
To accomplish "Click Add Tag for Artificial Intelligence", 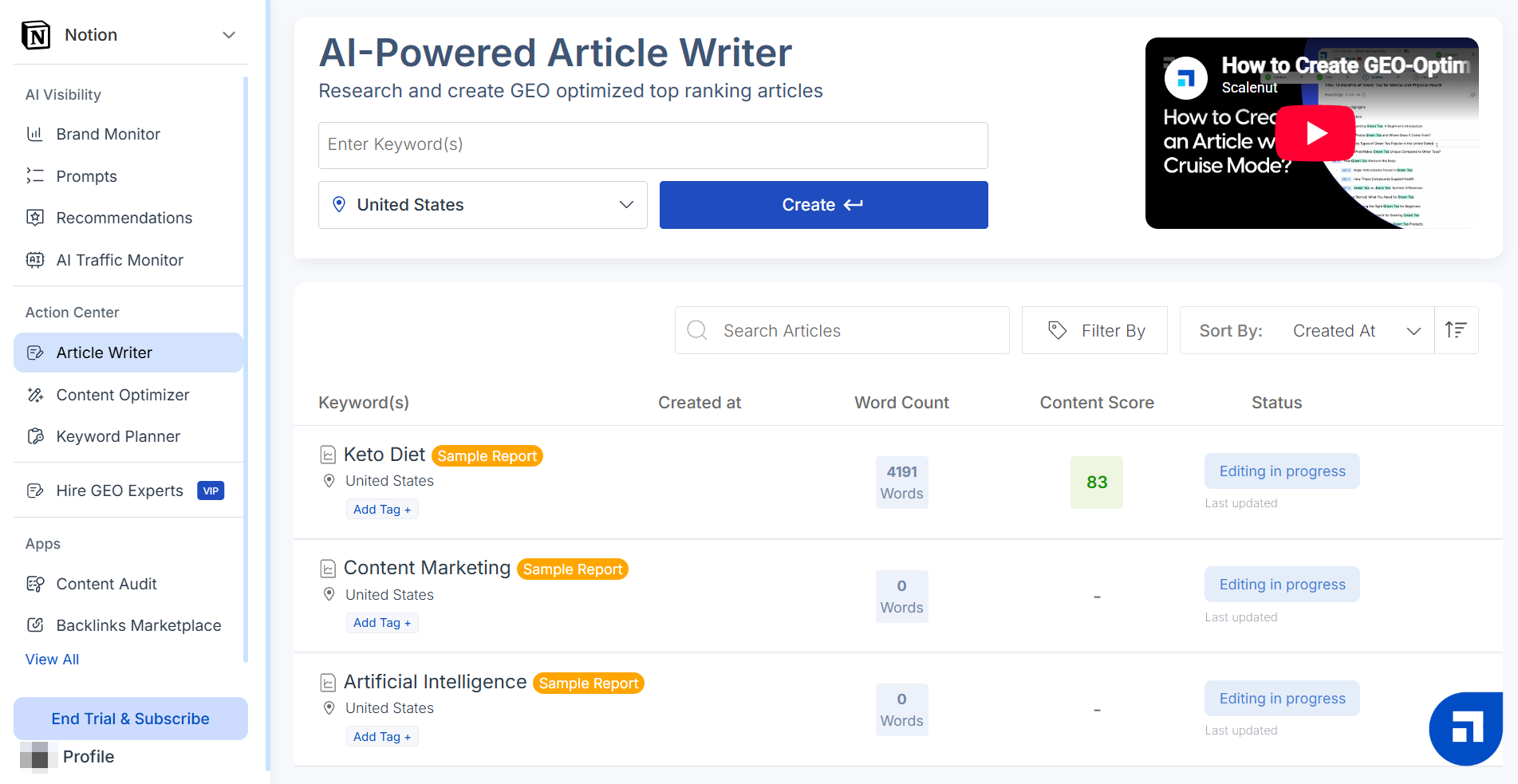I will pos(382,737).
